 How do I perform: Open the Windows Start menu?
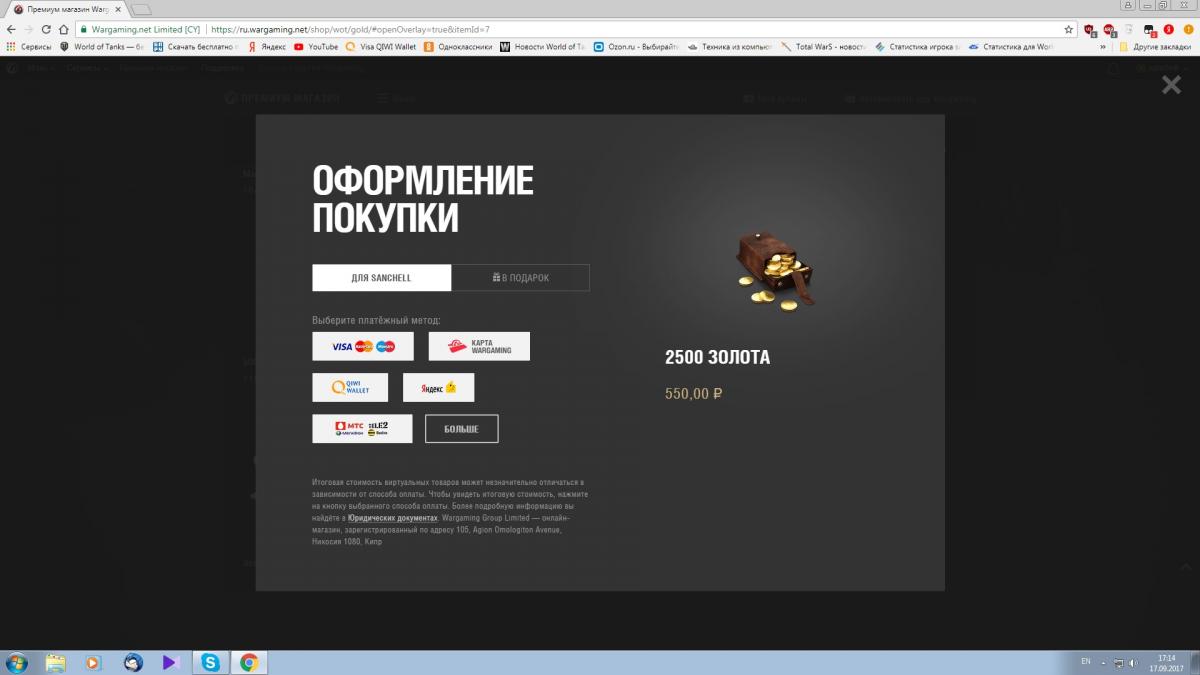click(x=16, y=662)
